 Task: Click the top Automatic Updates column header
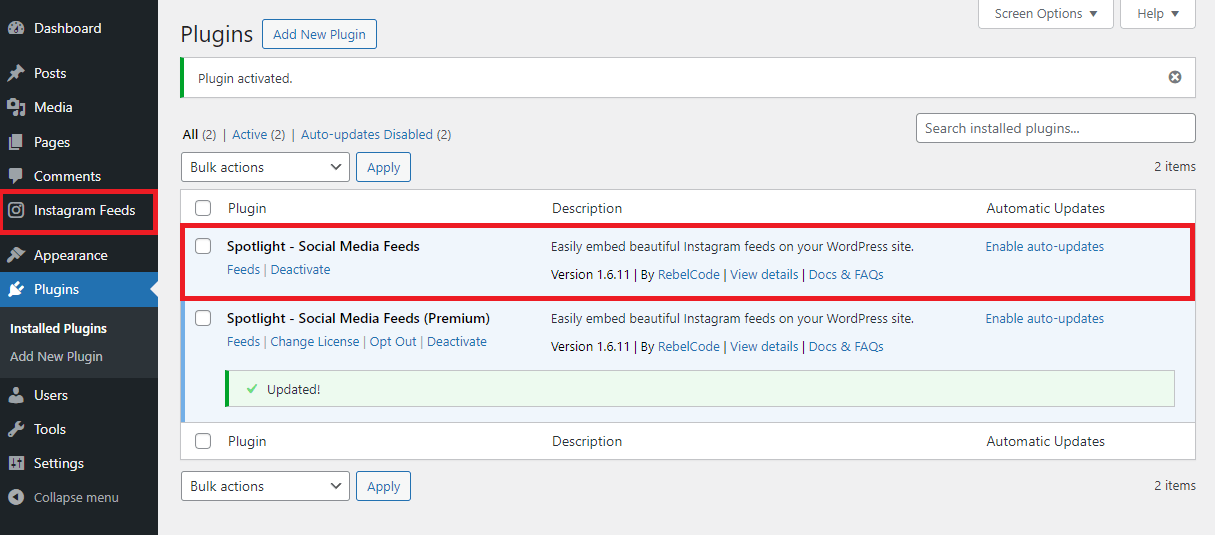coord(1046,208)
